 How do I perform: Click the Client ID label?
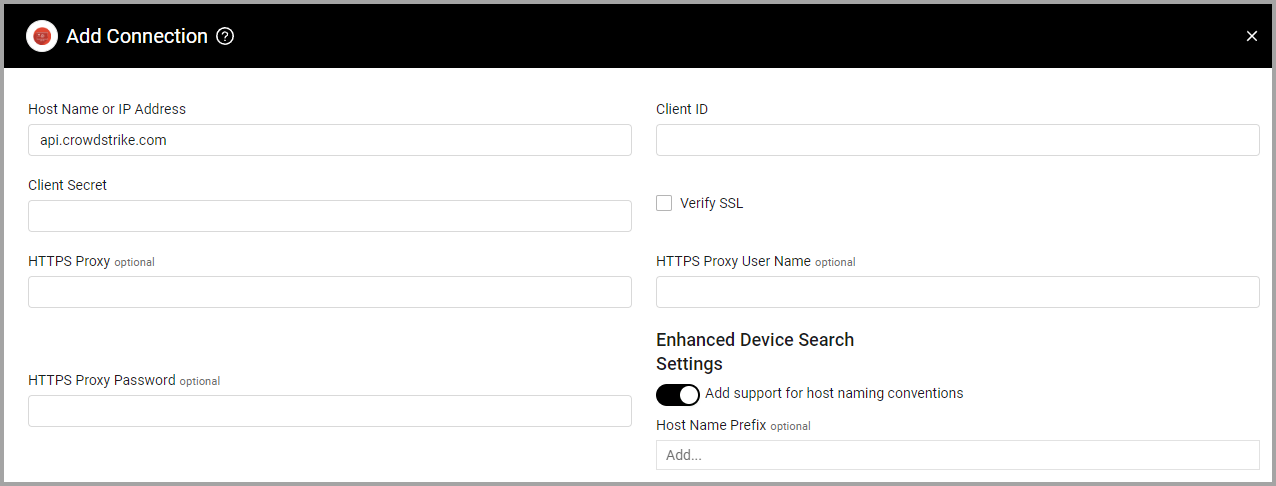tap(682, 109)
